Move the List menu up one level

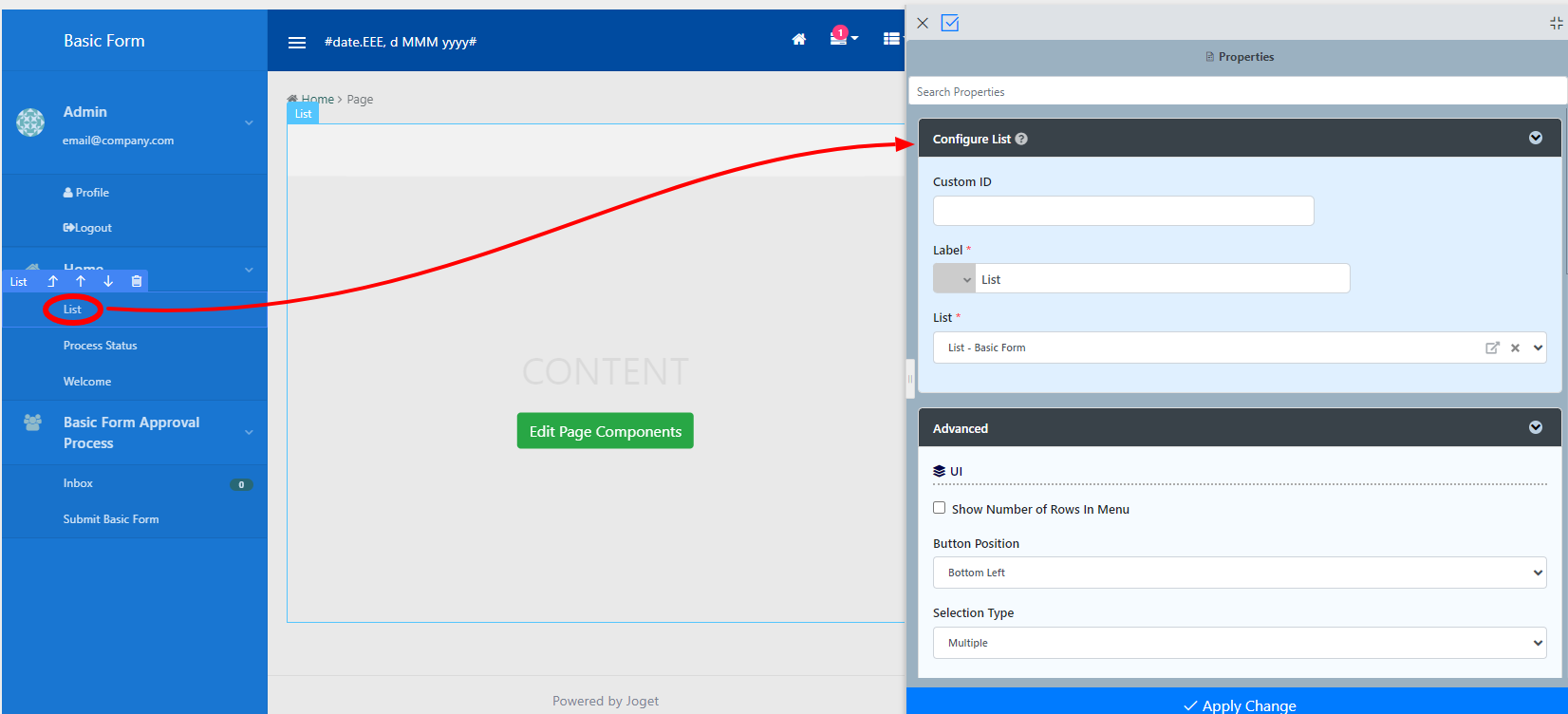pos(53,281)
